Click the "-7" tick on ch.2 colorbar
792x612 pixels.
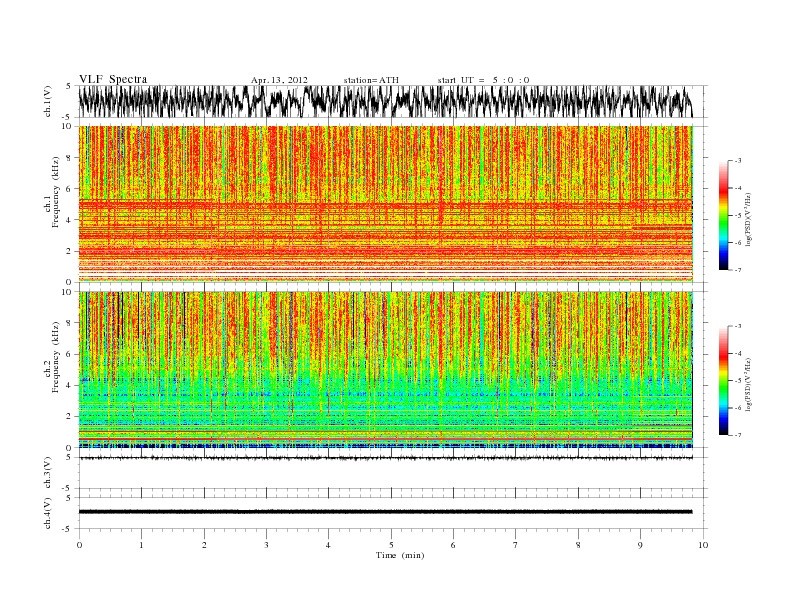[x=738, y=435]
